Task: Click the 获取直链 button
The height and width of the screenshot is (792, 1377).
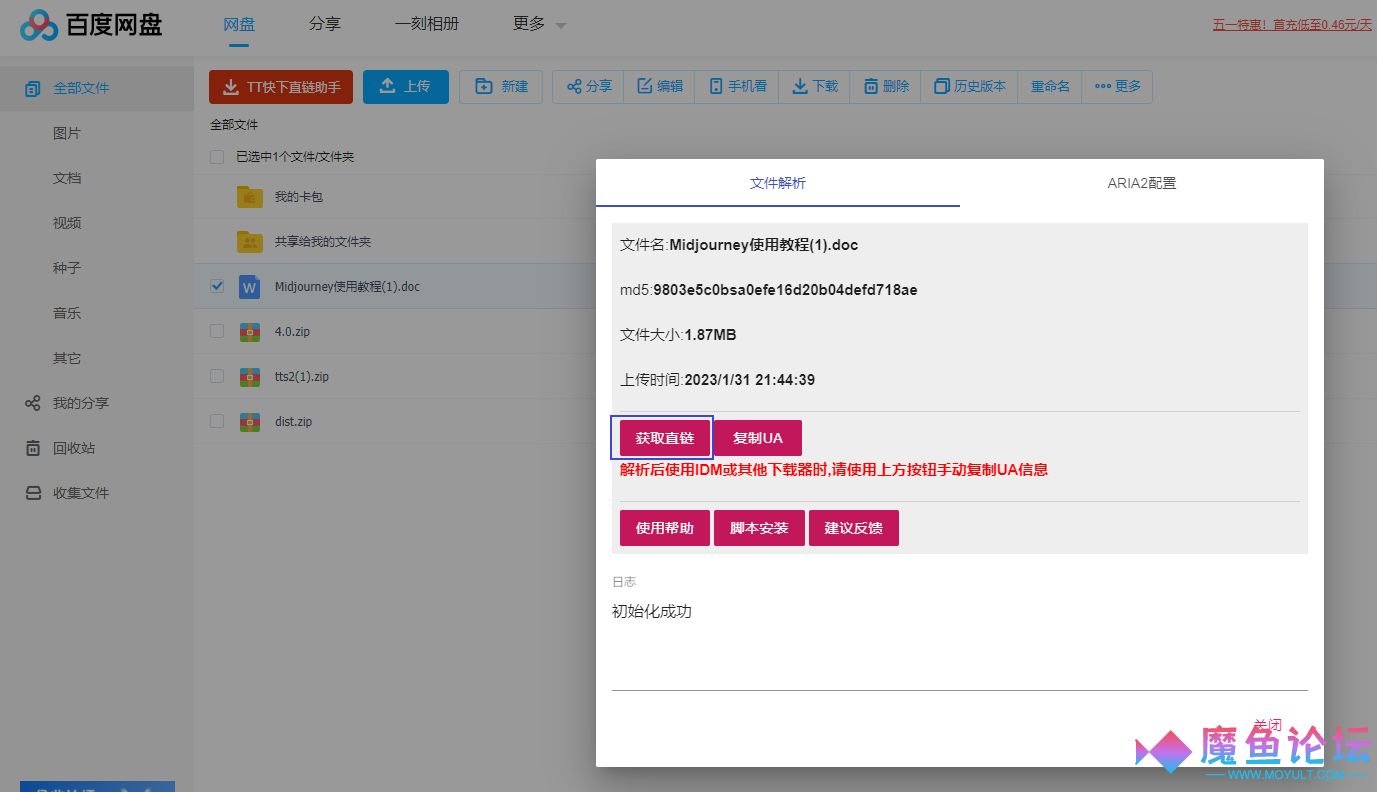Action: tap(665, 438)
